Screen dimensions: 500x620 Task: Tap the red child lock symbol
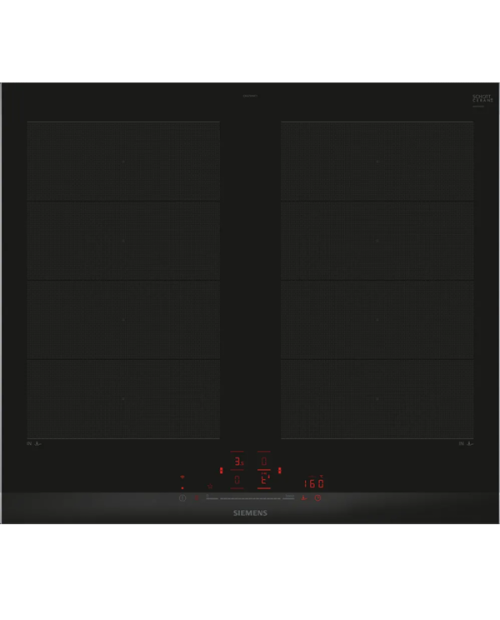tap(197, 498)
